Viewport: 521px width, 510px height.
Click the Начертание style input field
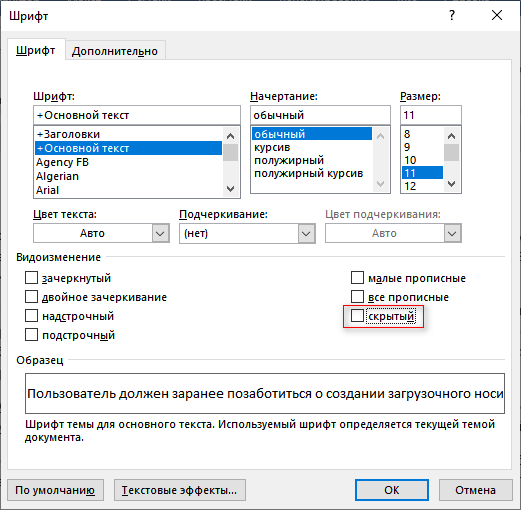[x=320, y=115]
